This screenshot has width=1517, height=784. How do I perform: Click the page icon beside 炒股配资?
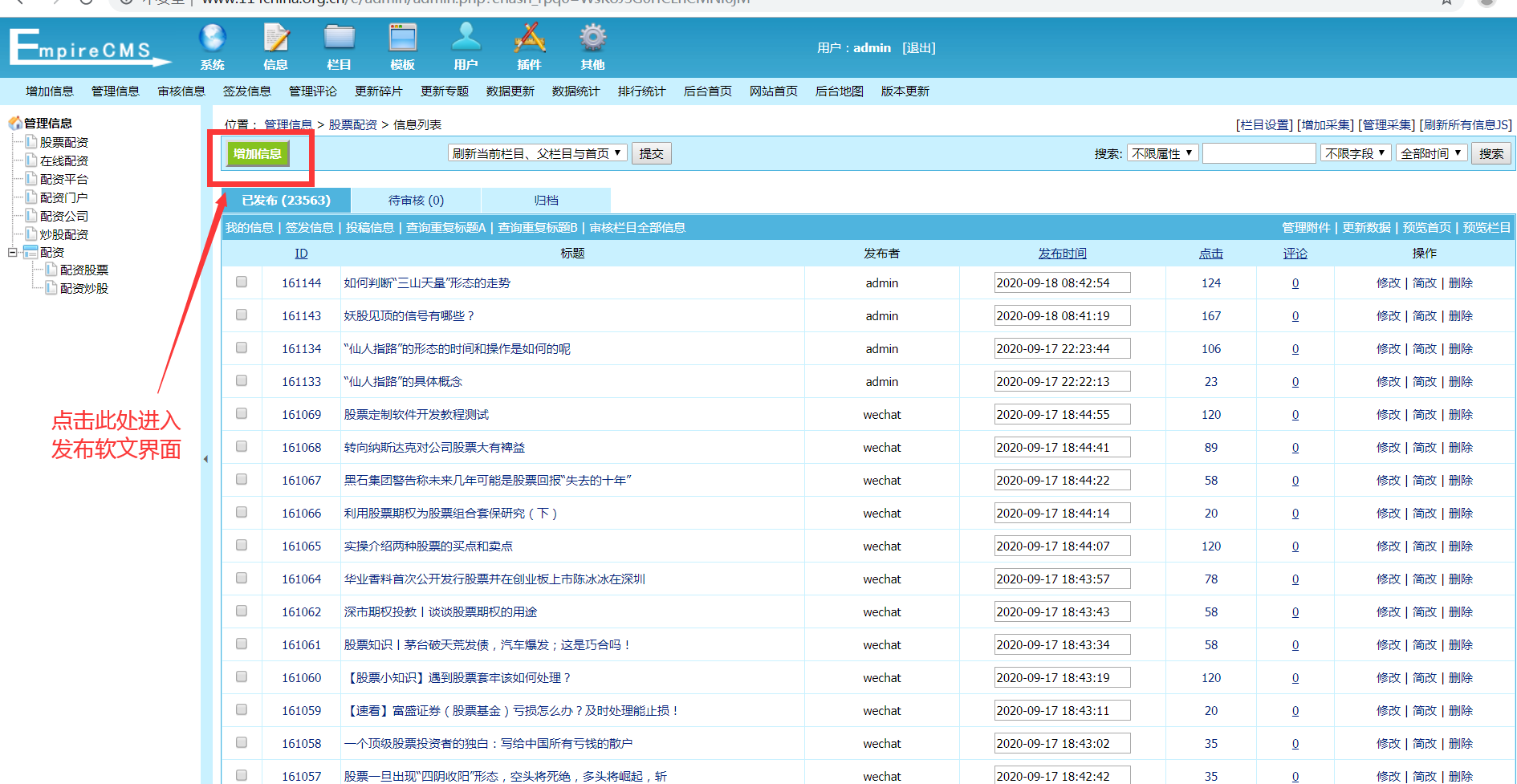31,234
